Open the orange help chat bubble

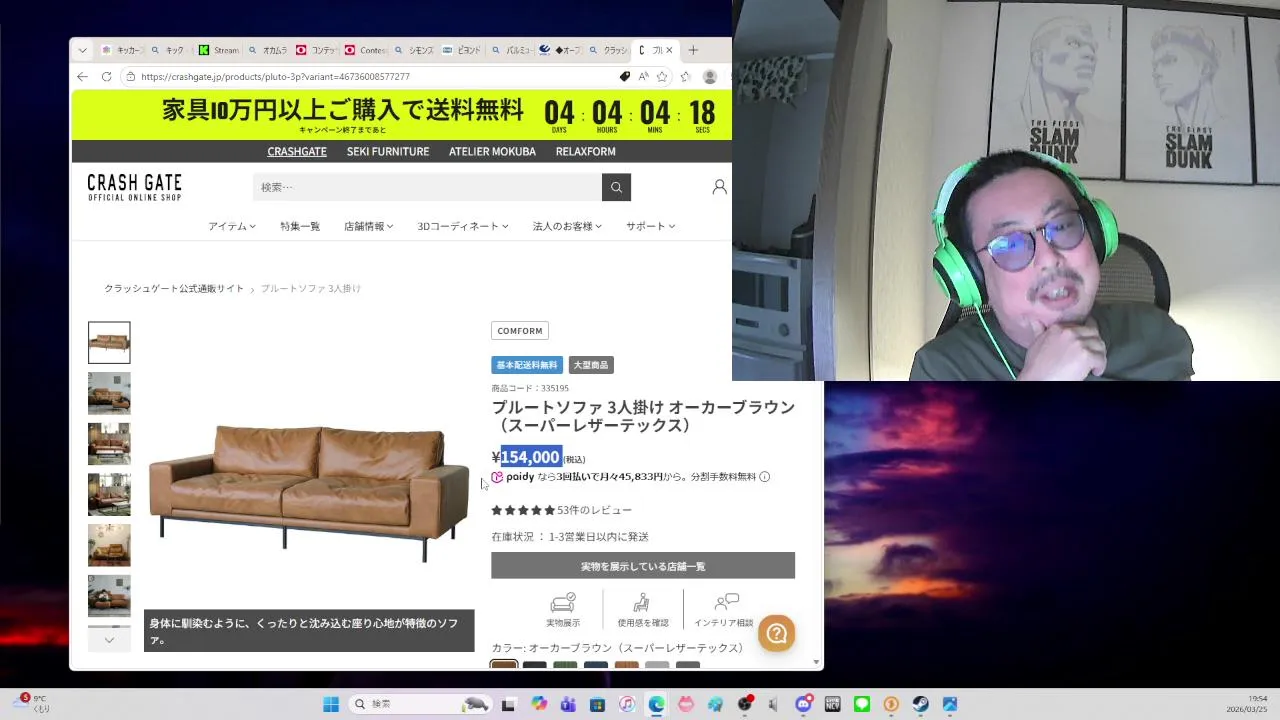pos(777,633)
